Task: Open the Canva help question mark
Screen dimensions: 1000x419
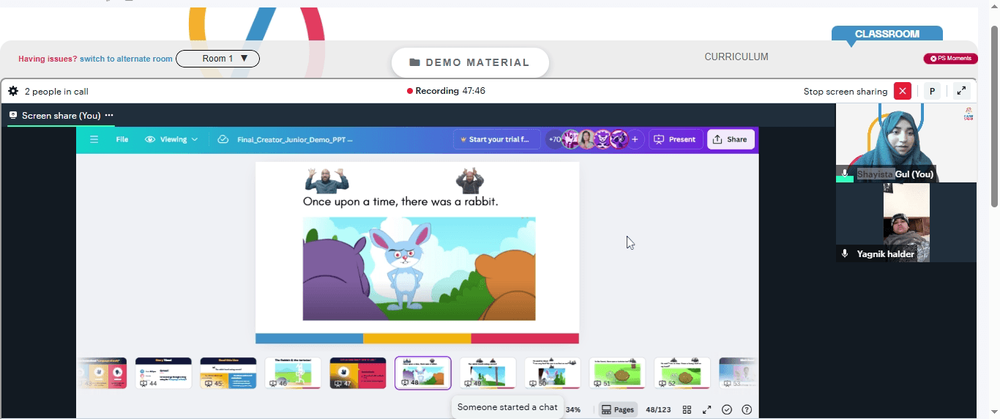Action: click(x=747, y=409)
